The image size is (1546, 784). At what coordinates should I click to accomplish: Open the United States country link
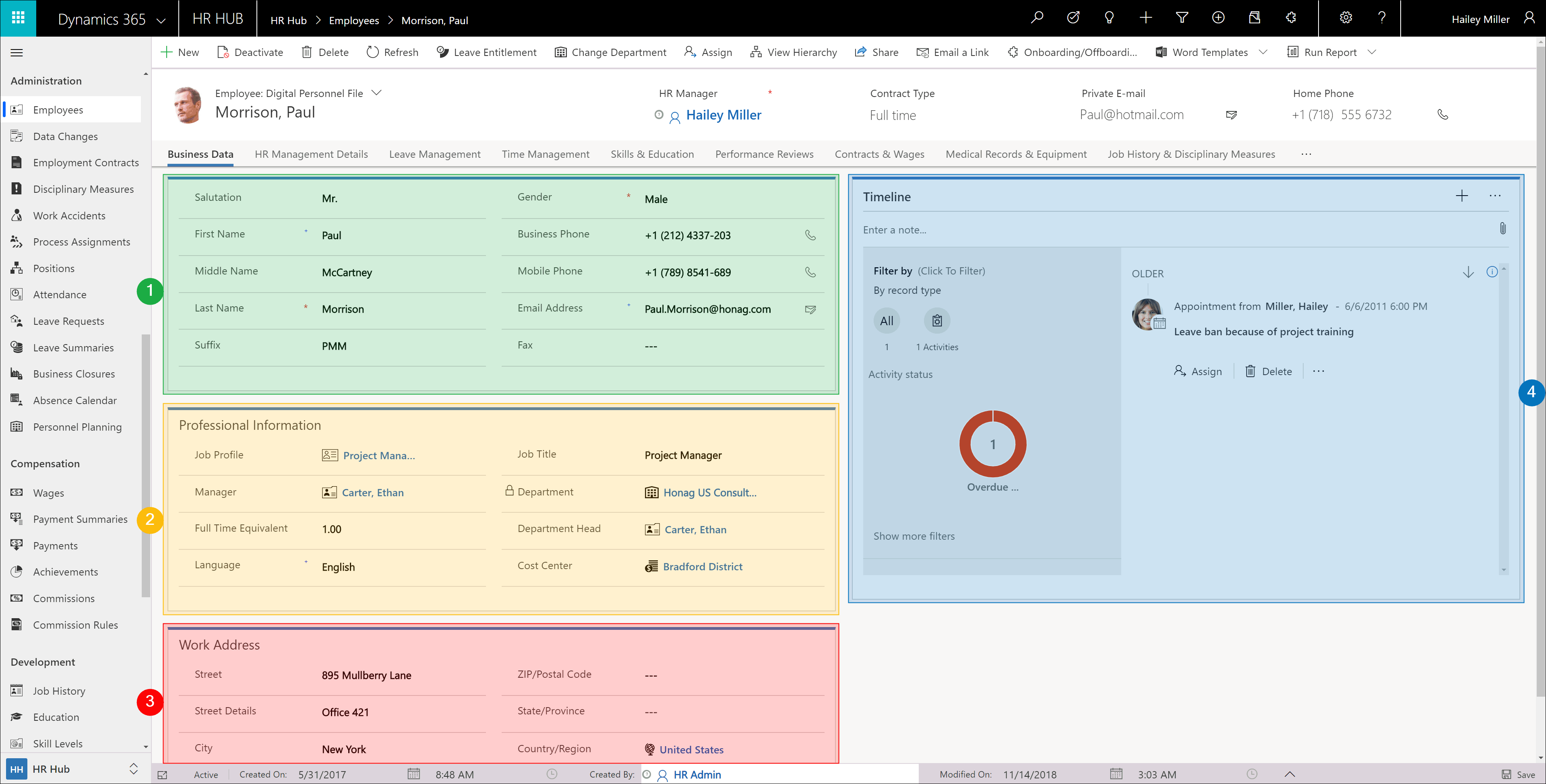[691, 750]
